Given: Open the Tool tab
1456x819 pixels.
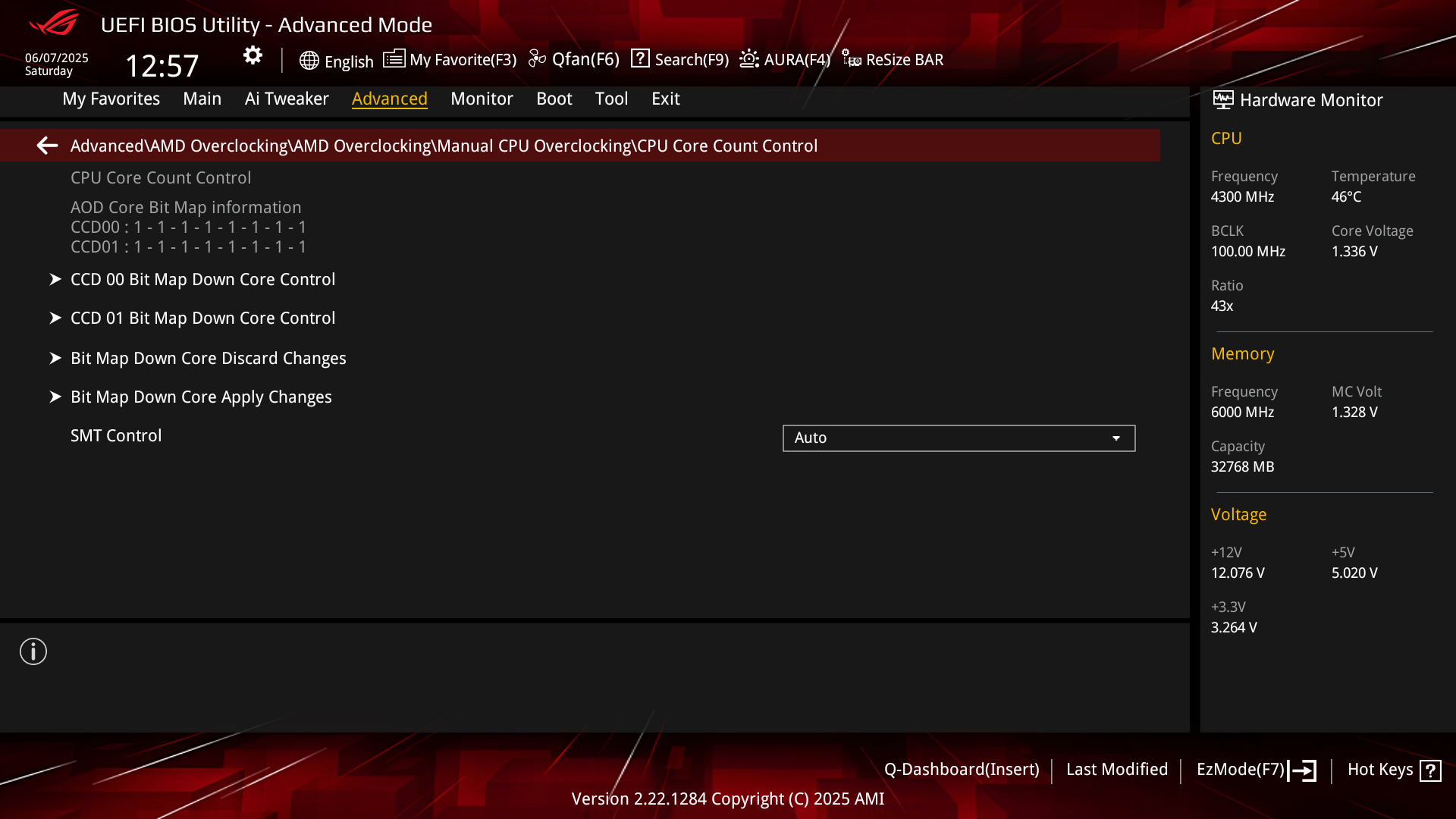Looking at the screenshot, I should 612,99.
